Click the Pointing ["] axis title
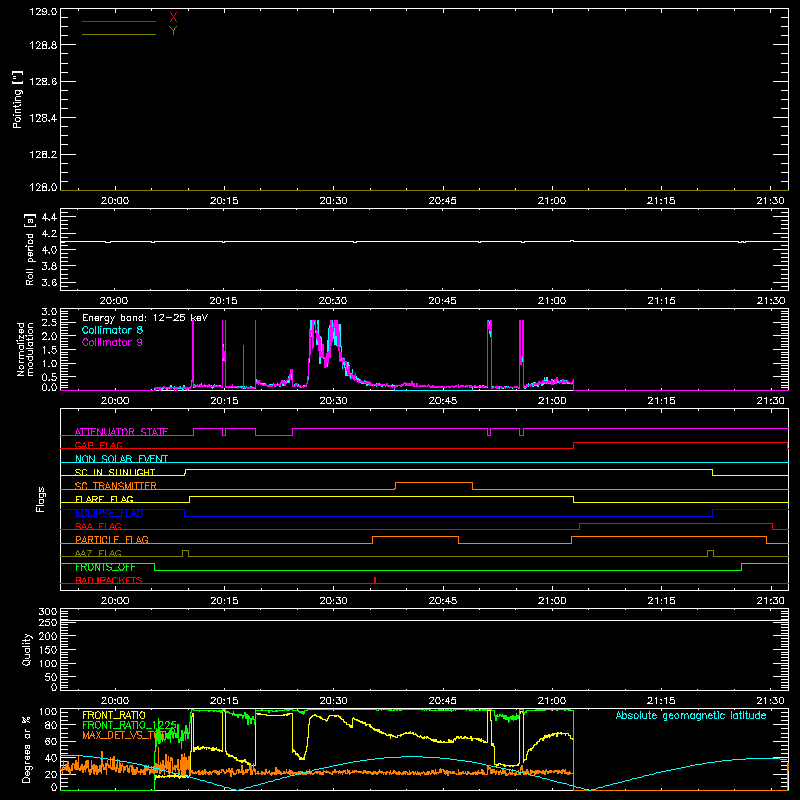 (18, 99)
